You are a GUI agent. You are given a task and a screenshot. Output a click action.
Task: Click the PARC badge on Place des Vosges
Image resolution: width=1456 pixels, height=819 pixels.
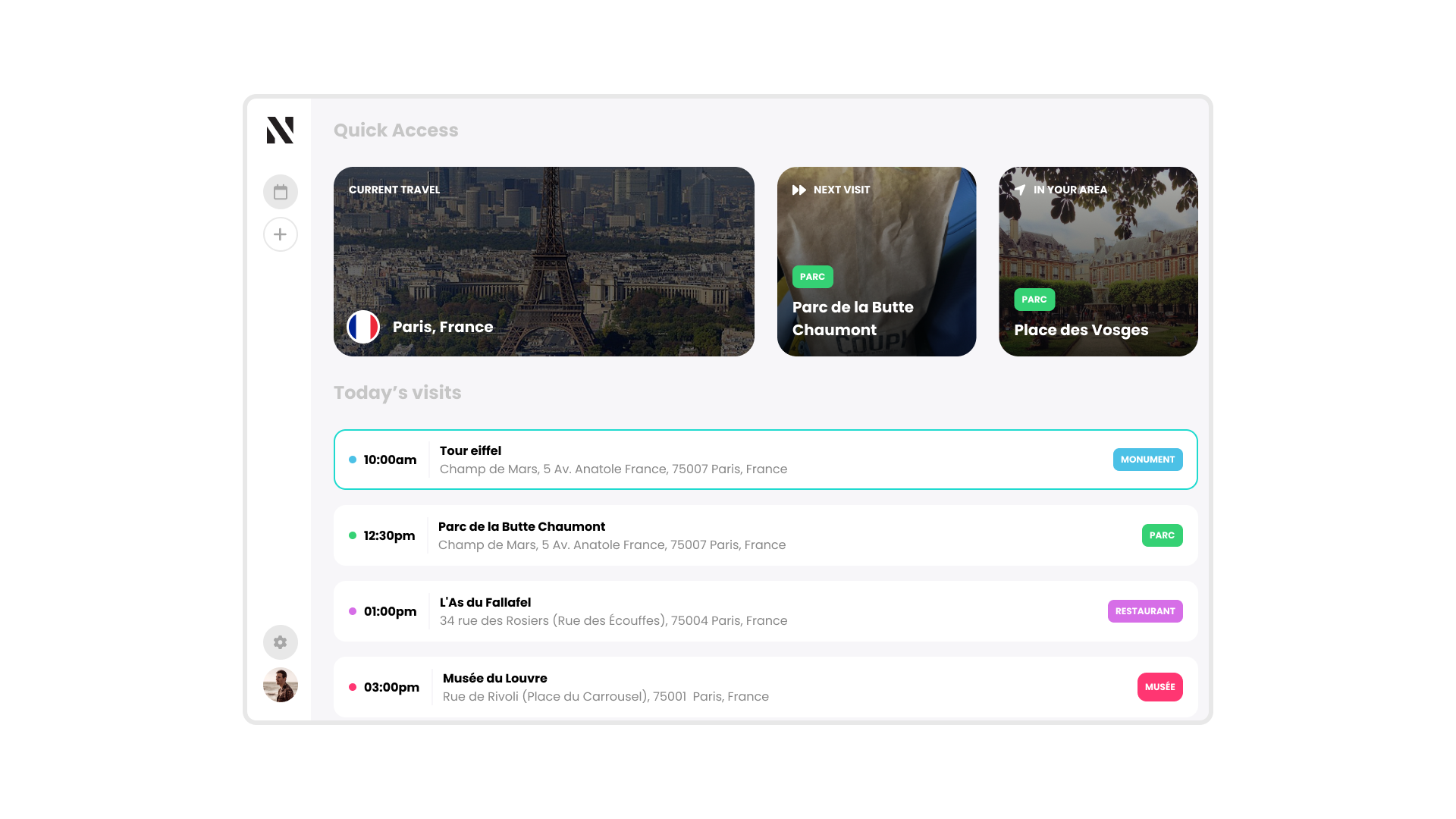point(1034,300)
